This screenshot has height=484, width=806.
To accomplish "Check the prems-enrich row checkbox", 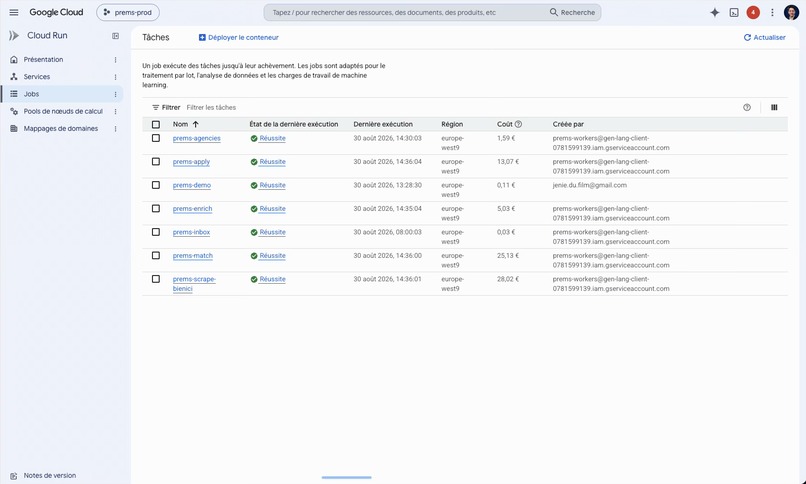I will coord(156,209).
